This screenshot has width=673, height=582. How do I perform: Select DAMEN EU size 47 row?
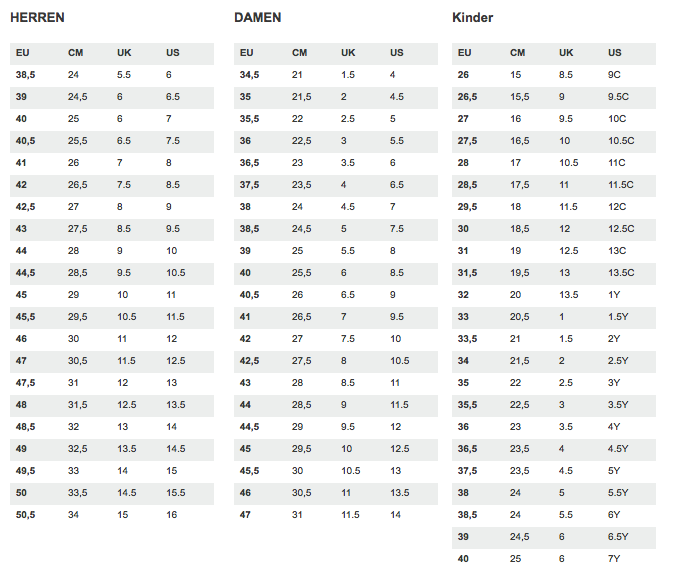coord(336,515)
